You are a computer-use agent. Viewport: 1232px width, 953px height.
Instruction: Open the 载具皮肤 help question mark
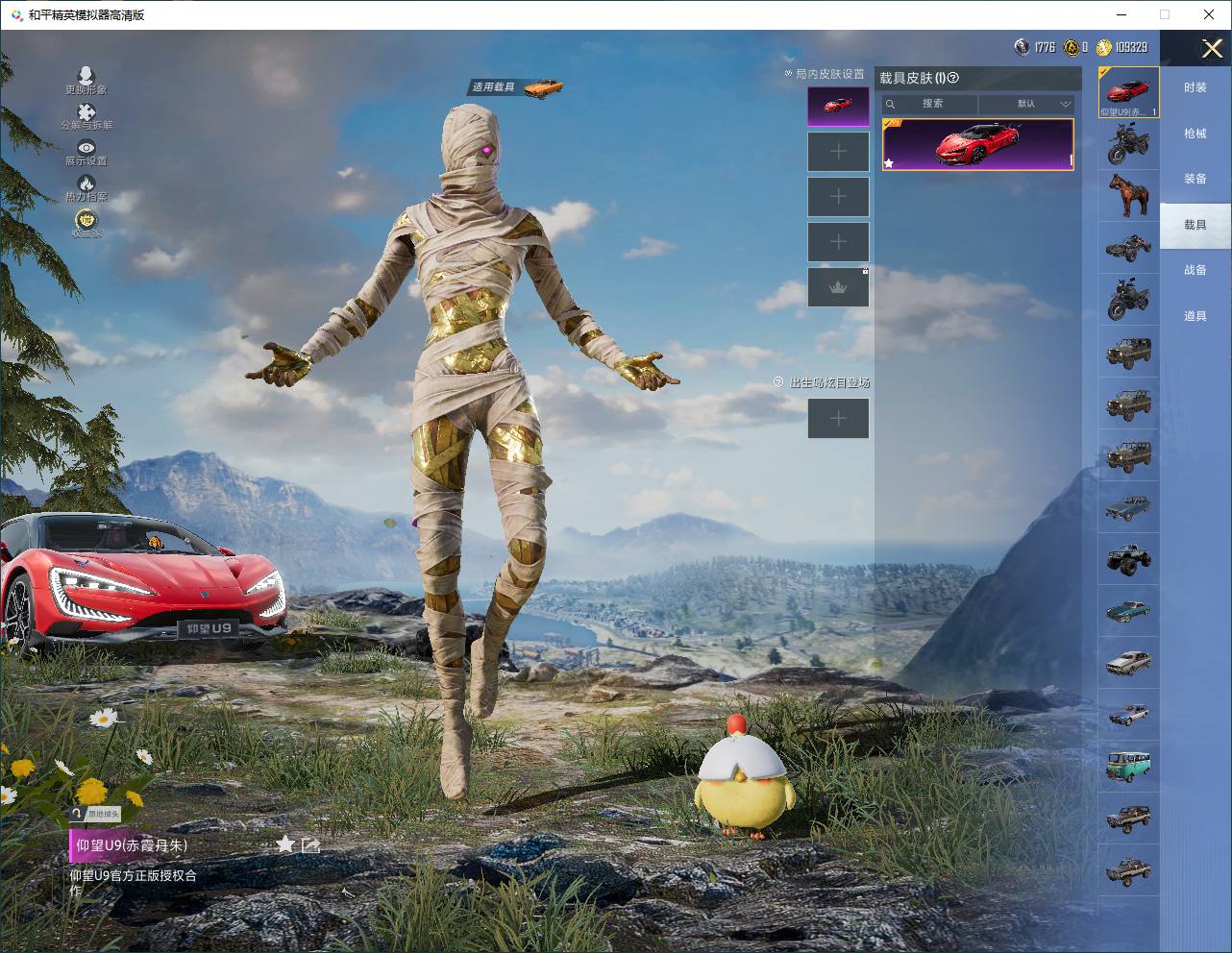tap(954, 79)
